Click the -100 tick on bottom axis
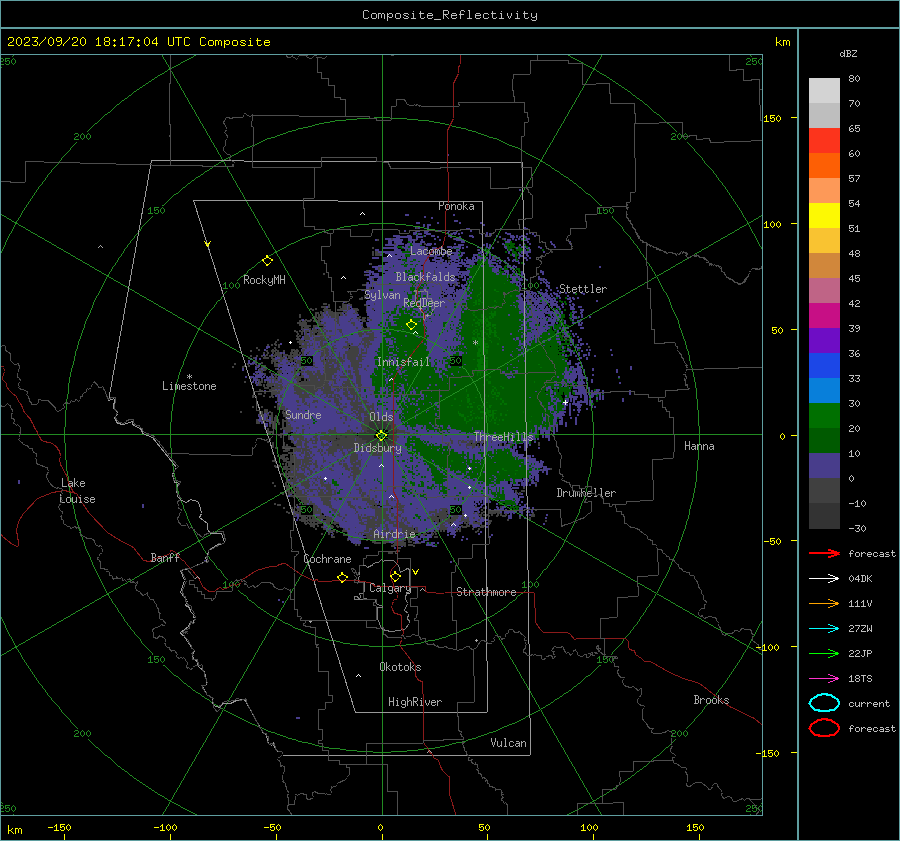 click(165, 828)
